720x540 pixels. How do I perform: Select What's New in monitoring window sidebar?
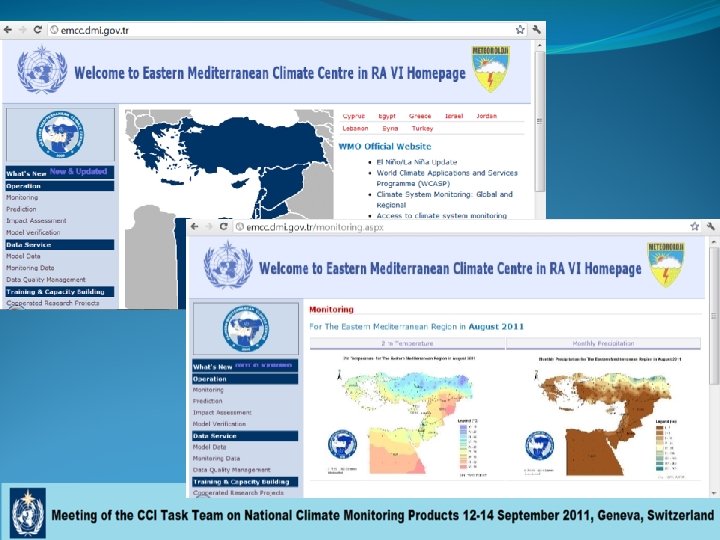(245, 366)
